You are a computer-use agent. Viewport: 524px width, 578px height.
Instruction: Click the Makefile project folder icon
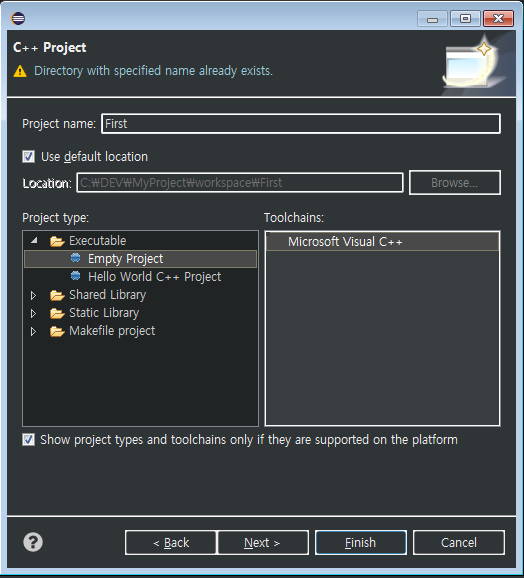tap(57, 331)
